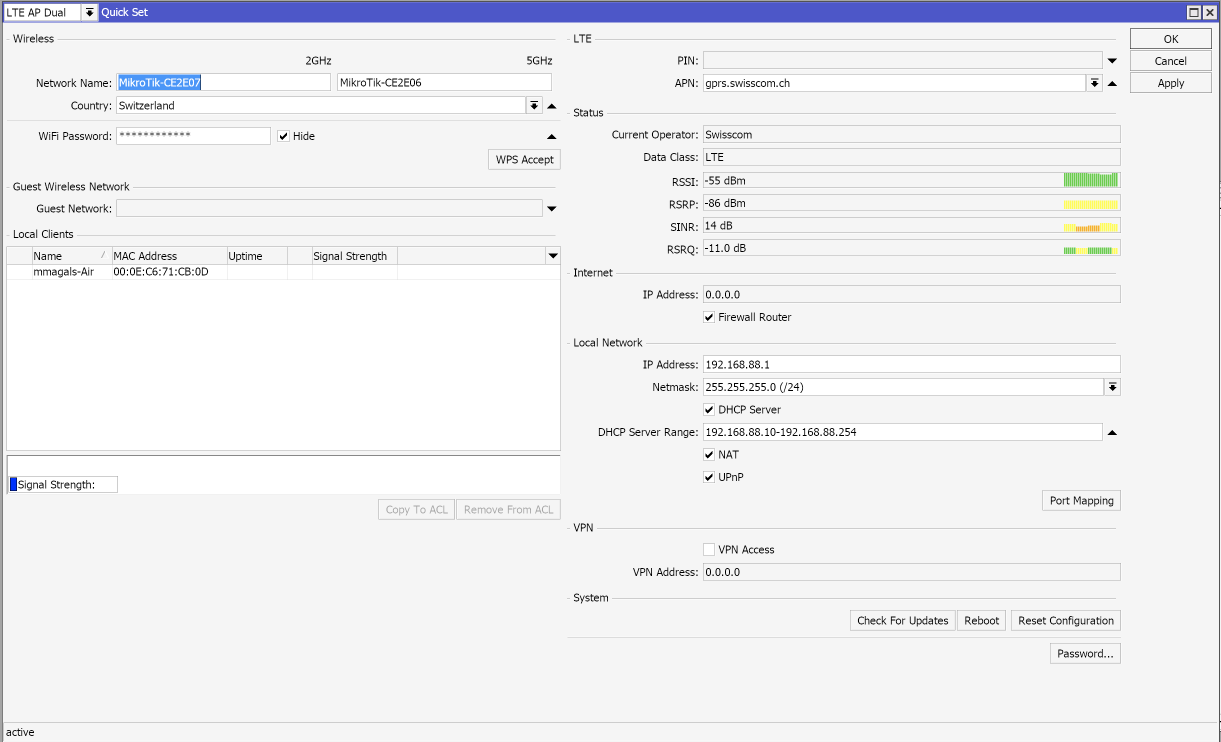This screenshot has height=742, width=1221.
Task: Uncheck the Hide password checkbox
Action: pos(284,136)
